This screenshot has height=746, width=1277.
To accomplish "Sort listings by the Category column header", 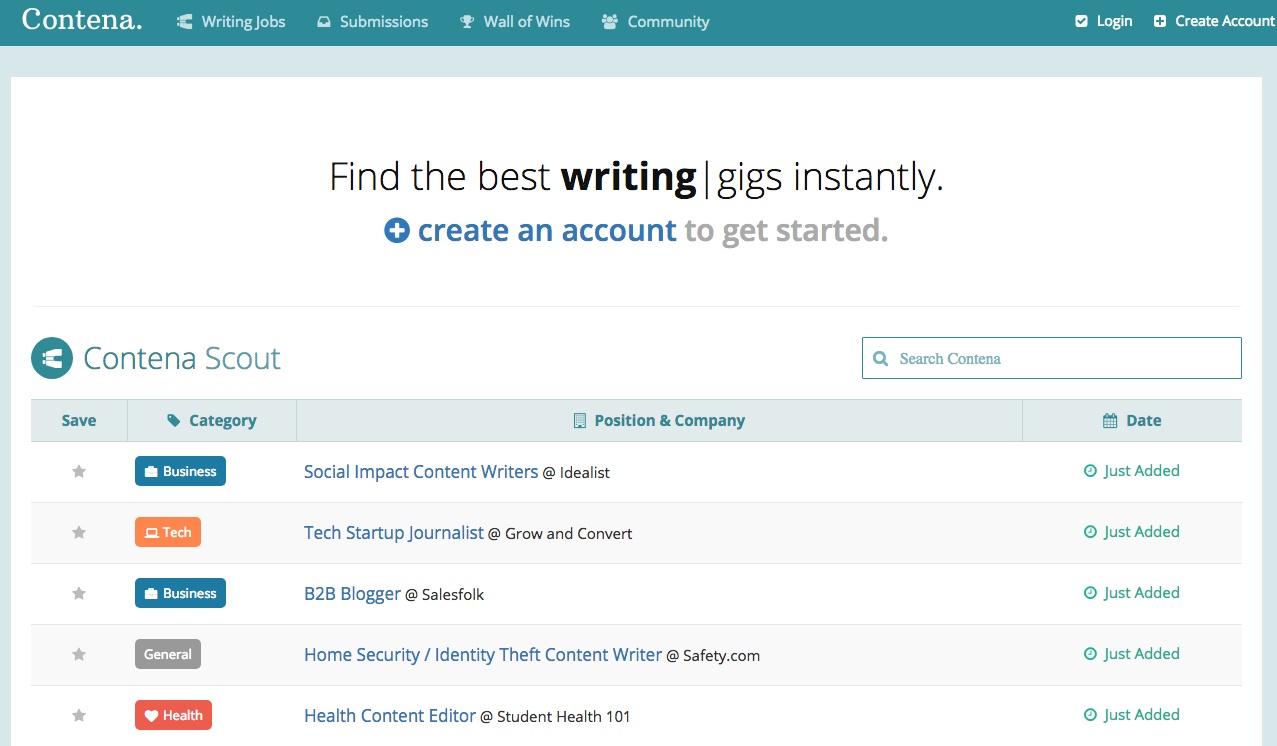I will (212, 421).
